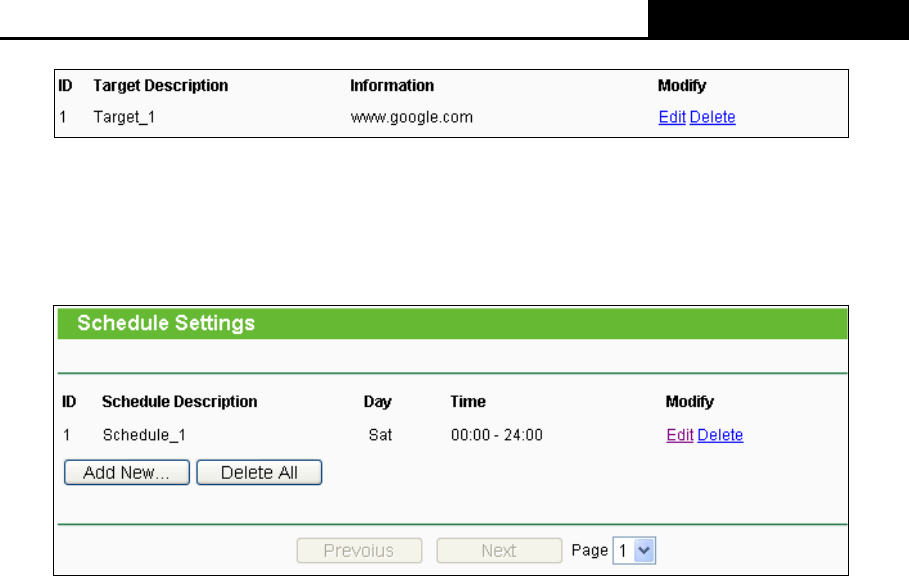Screen dimensions: 909x576
Task: Delete the Schedule_1 entry
Action: (720, 435)
